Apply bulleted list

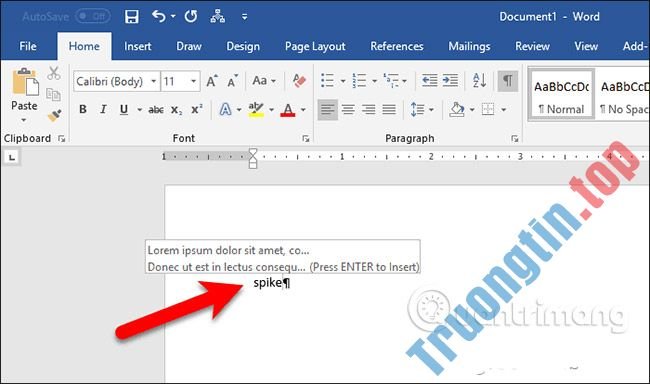click(x=327, y=80)
